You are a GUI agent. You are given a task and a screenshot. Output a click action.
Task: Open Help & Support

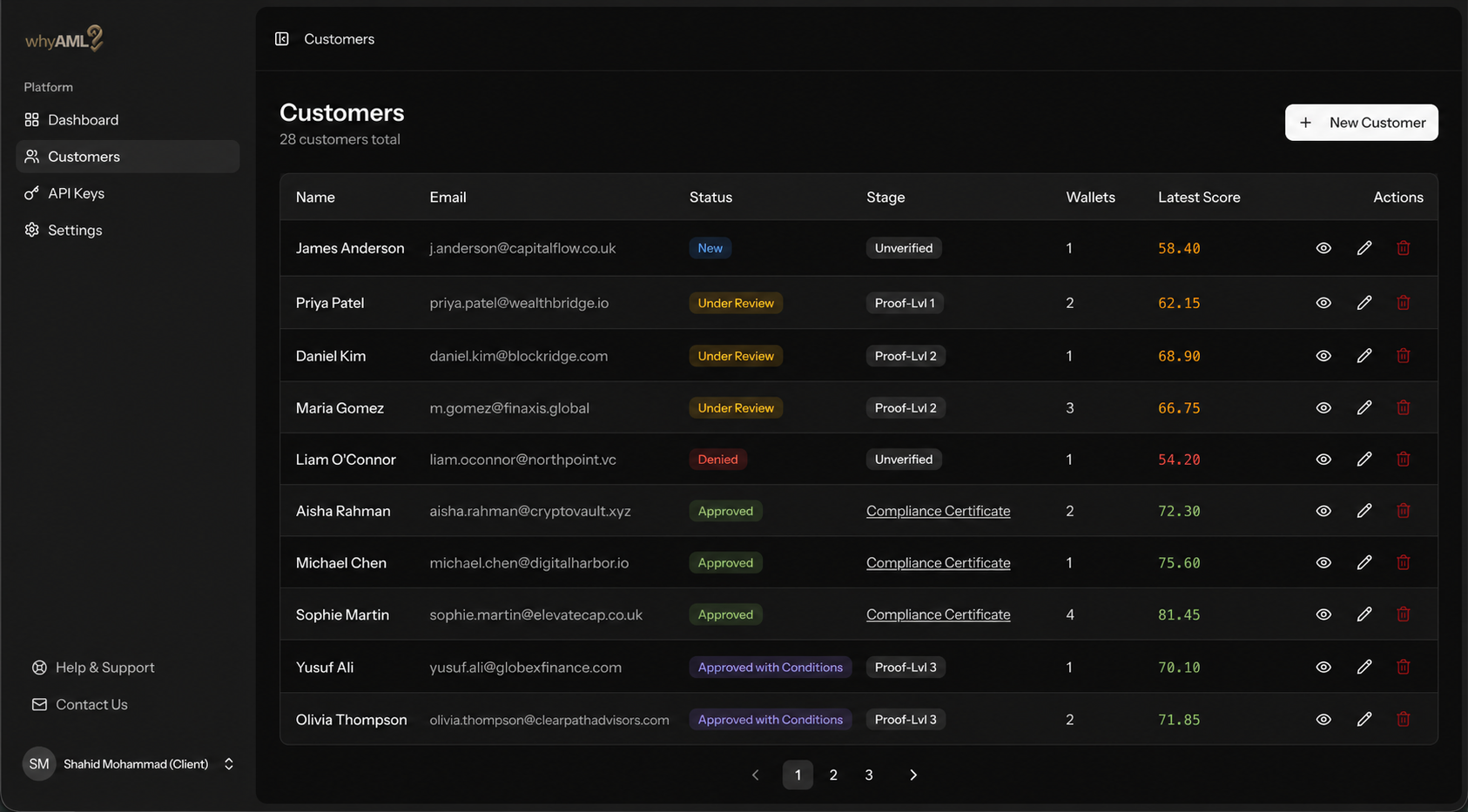click(x=93, y=668)
